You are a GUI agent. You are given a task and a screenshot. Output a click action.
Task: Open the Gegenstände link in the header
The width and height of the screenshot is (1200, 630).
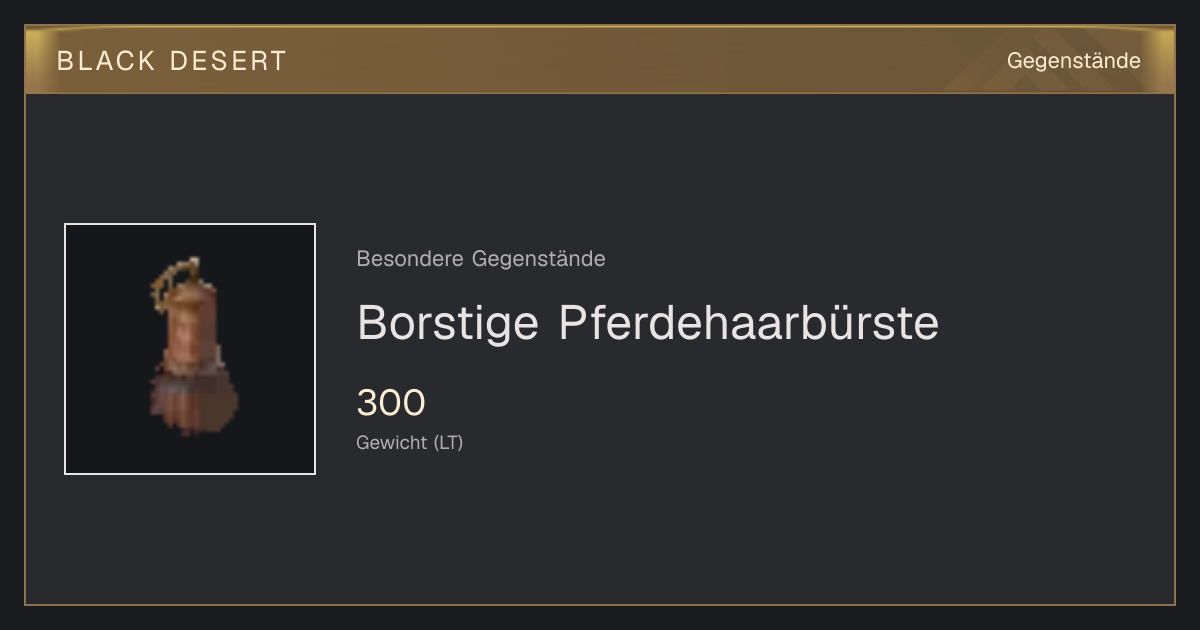tap(1073, 61)
